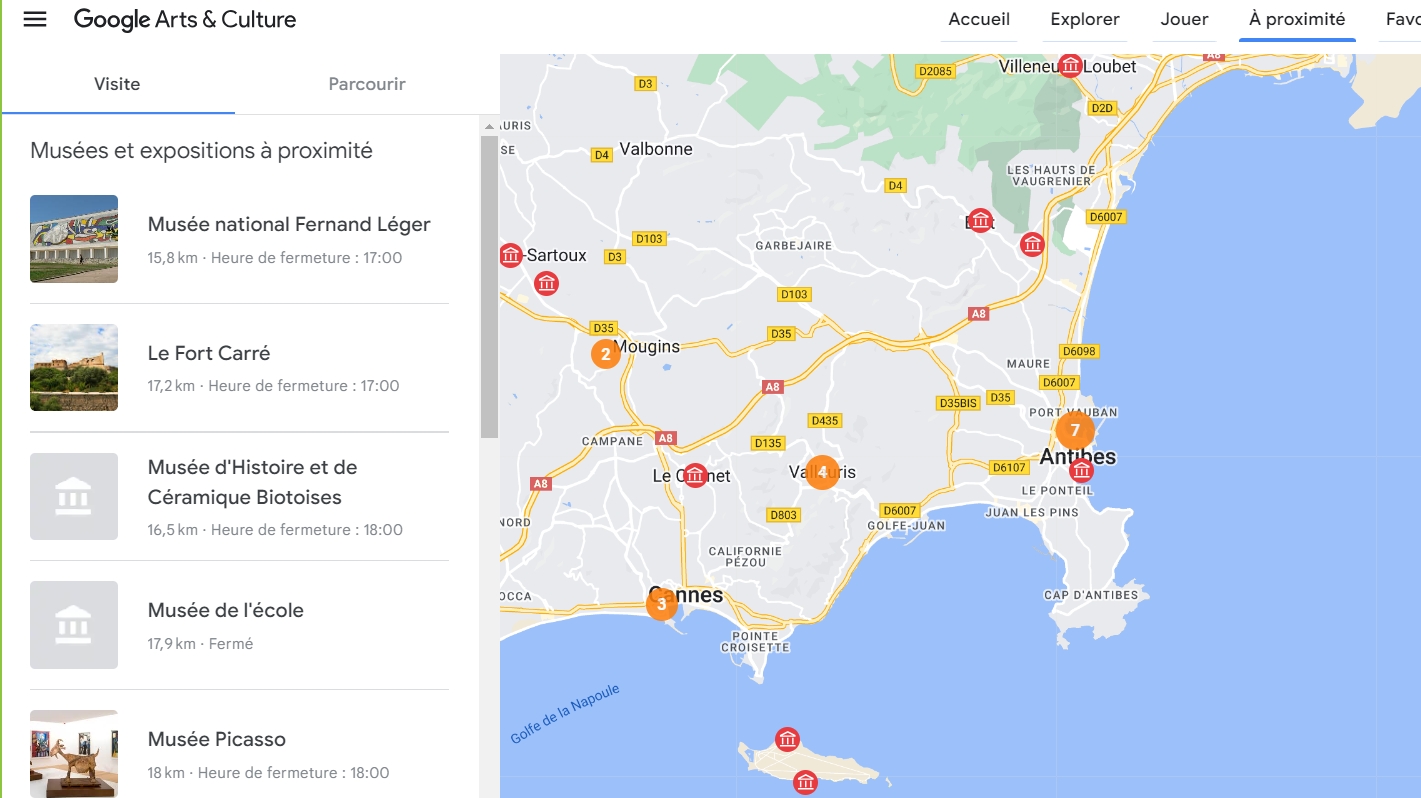
Task: Click the Pointe Croisette map label
Action: (x=756, y=642)
